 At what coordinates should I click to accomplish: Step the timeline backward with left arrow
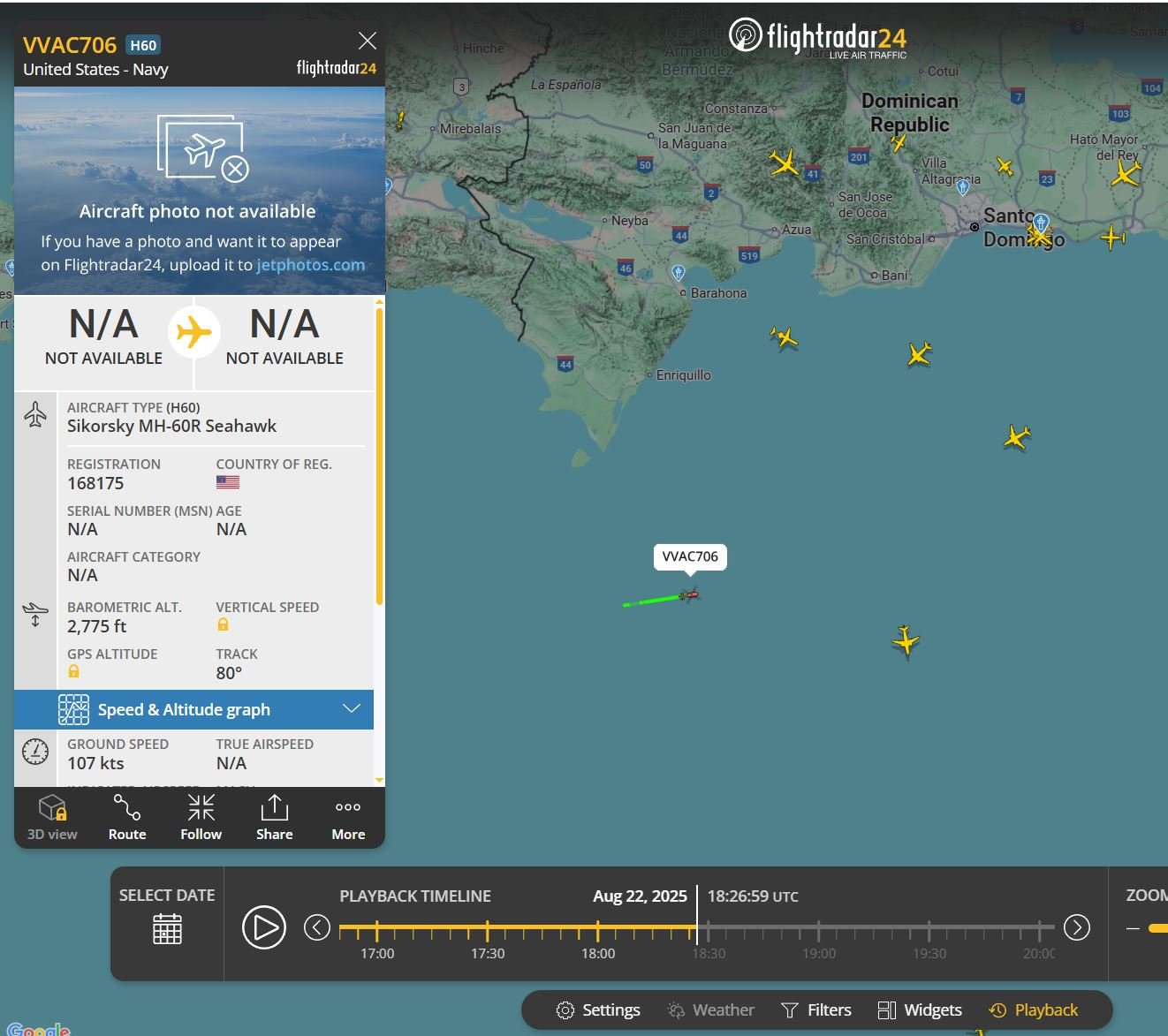click(317, 927)
